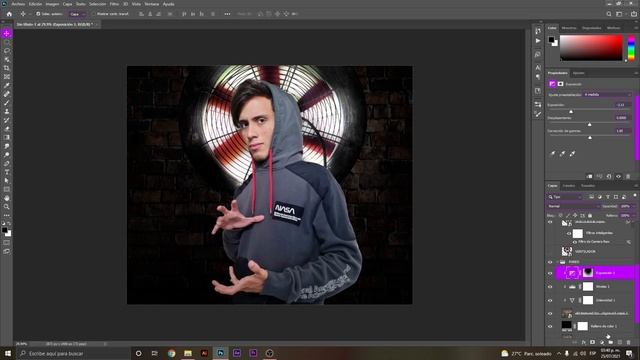Viewport: 640px width, 360px height.
Task: Open the Ajuste preestablecido dropdown
Action: (607, 94)
